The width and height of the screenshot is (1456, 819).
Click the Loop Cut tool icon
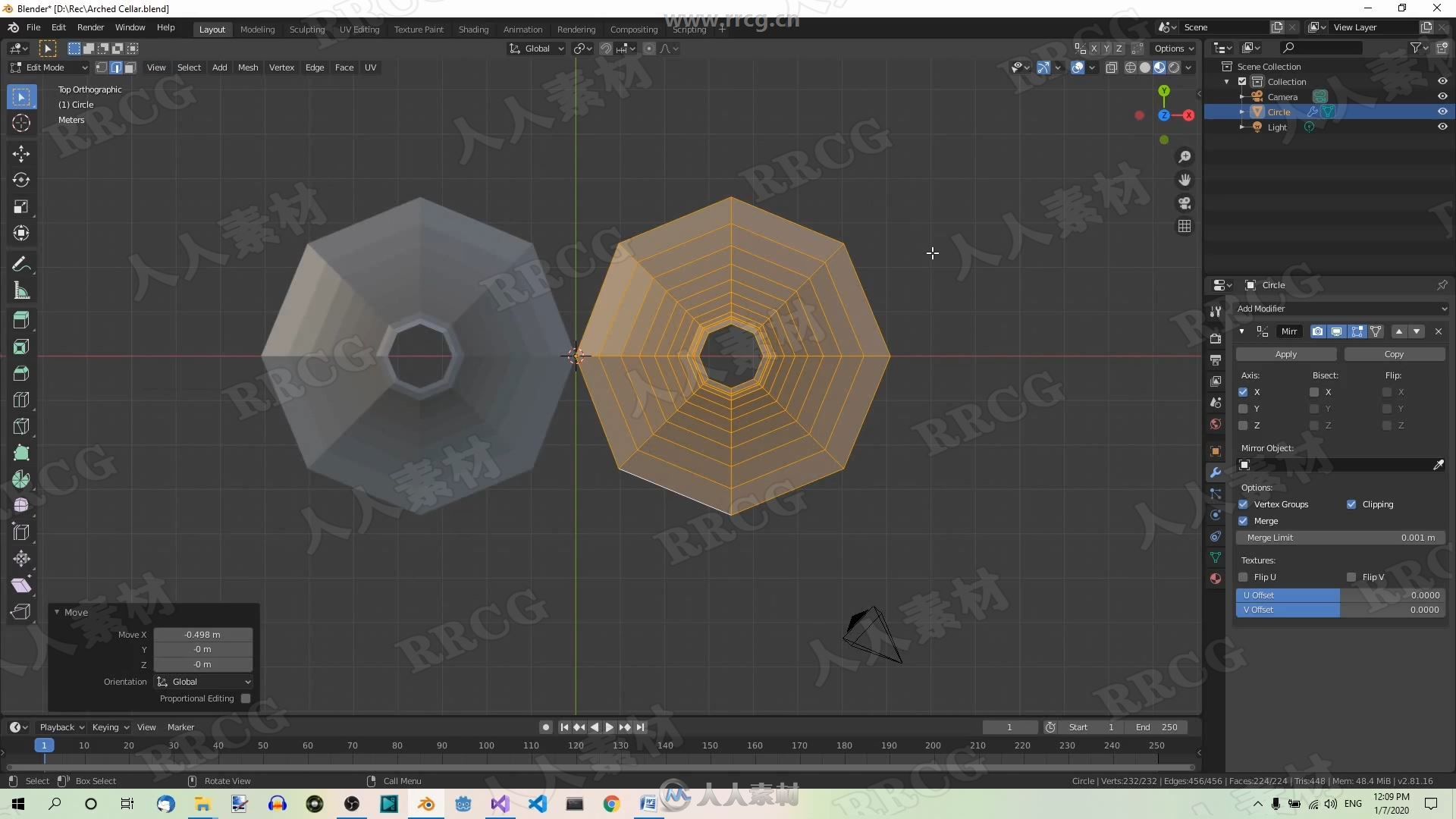click(21, 399)
